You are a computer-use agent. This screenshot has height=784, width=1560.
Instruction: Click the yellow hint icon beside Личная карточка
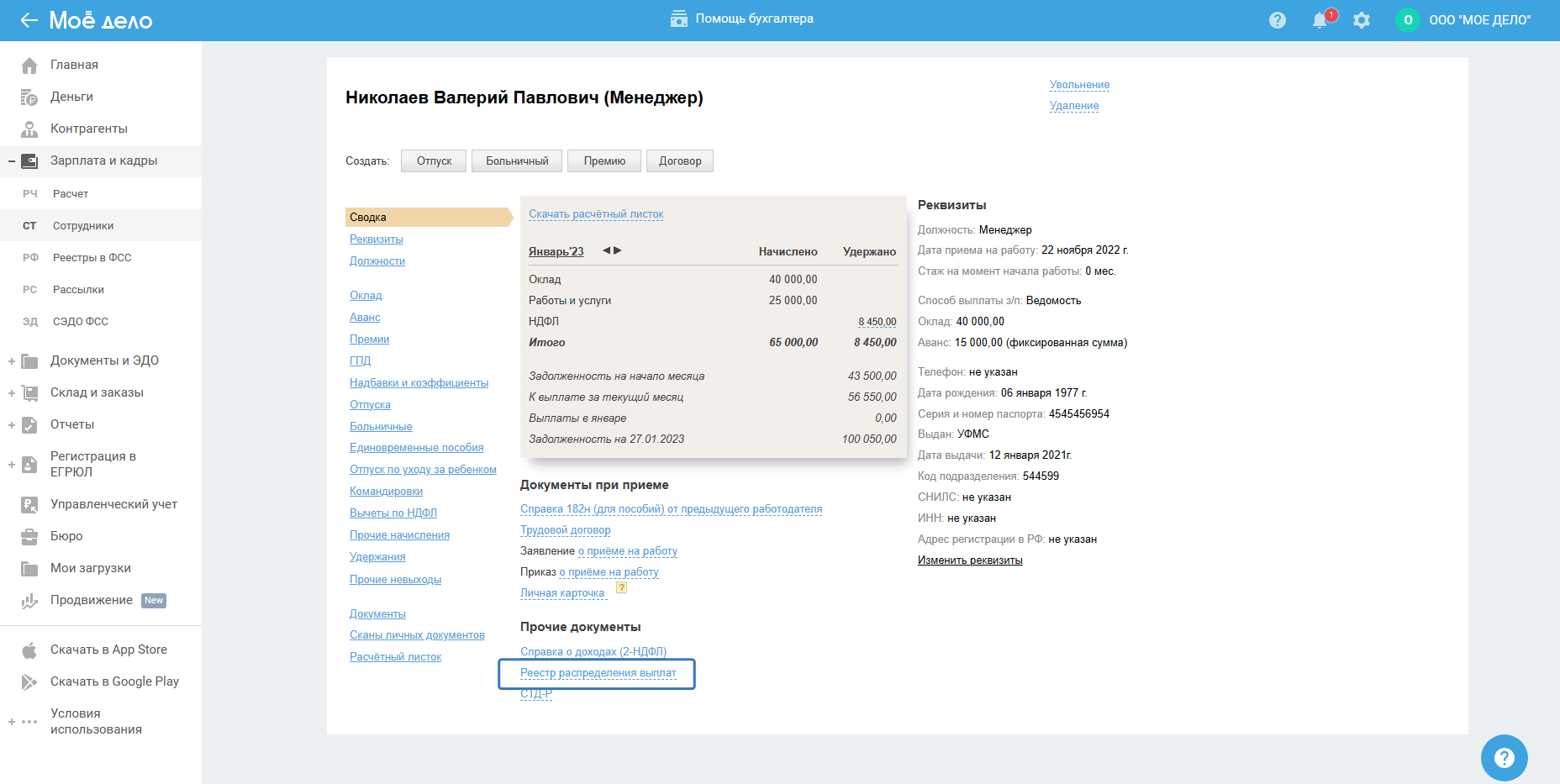(x=622, y=588)
